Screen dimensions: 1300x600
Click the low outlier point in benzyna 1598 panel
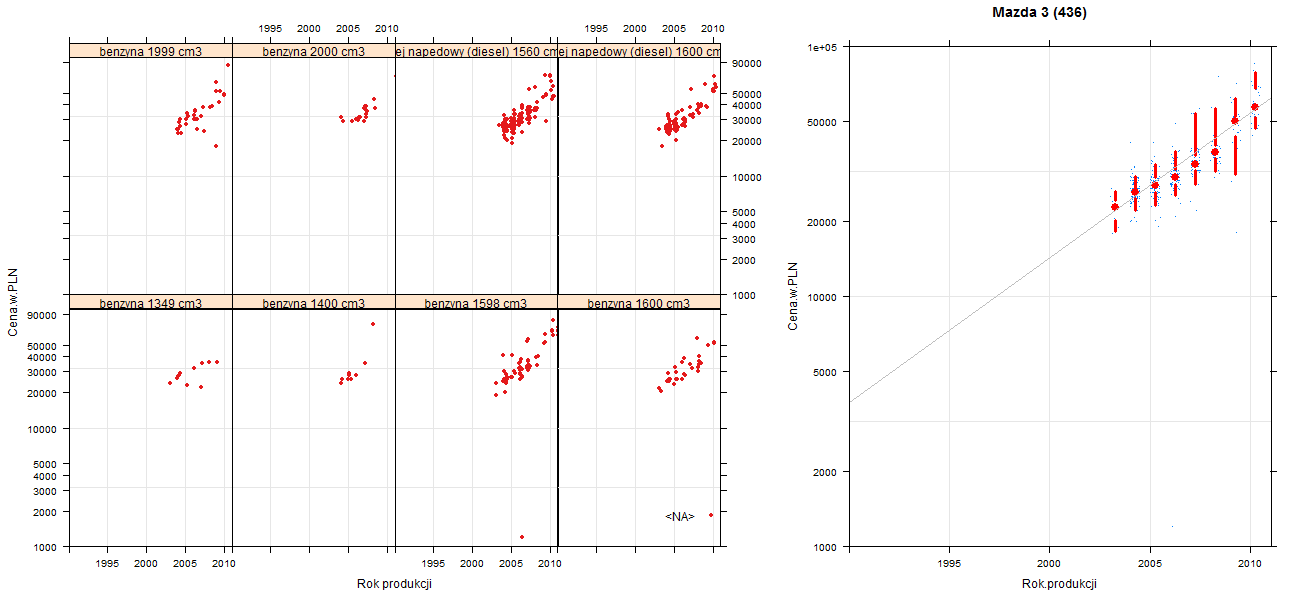pyautogui.click(x=522, y=537)
